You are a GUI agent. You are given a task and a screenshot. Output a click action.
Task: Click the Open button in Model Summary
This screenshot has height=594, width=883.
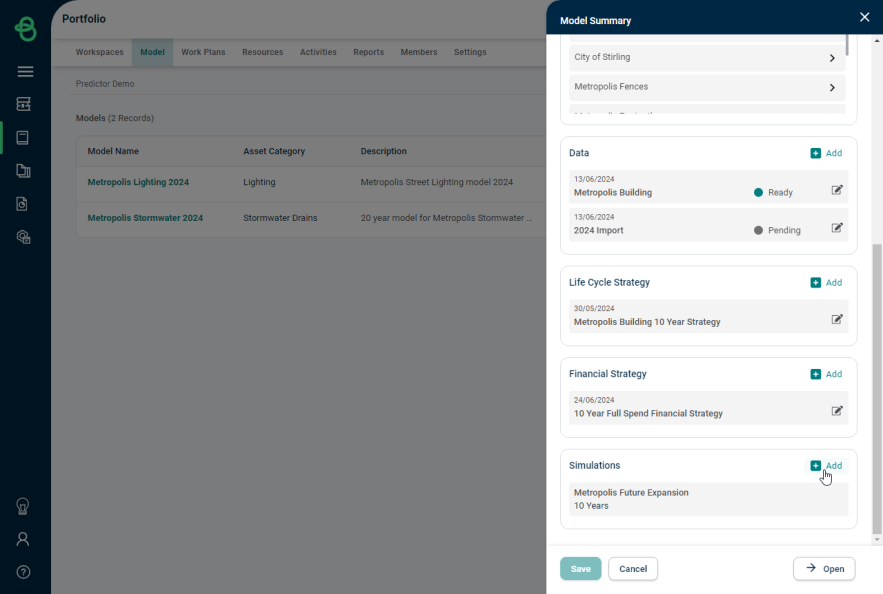pyautogui.click(x=824, y=569)
